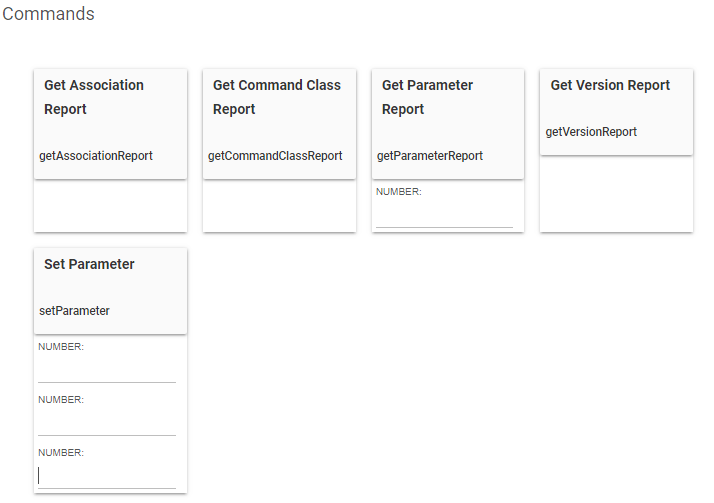Focus the NUMBER field under getParameterReport
The width and height of the screenshot is (714, 503).
coord(444,216)
